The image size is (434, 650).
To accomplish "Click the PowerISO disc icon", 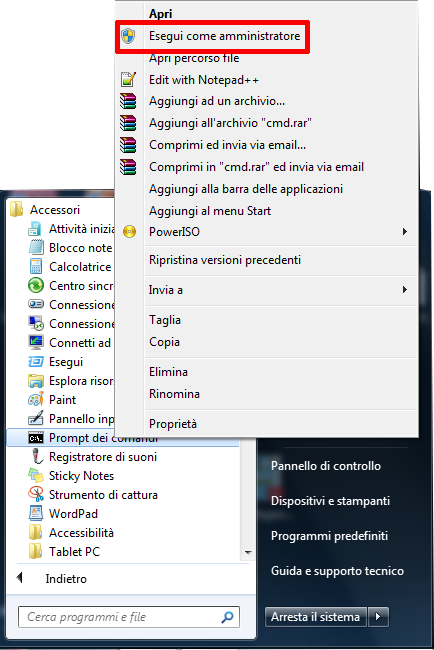I will [x=129, y=232].
